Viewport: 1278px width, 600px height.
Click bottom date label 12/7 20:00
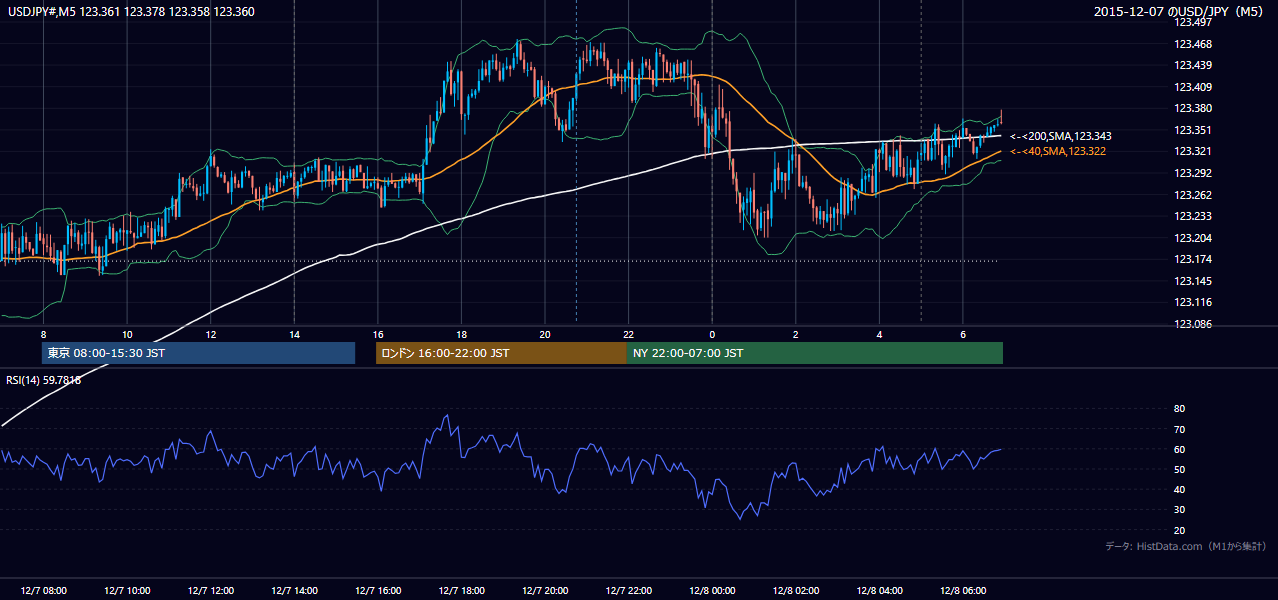click(x=545, y=590)
